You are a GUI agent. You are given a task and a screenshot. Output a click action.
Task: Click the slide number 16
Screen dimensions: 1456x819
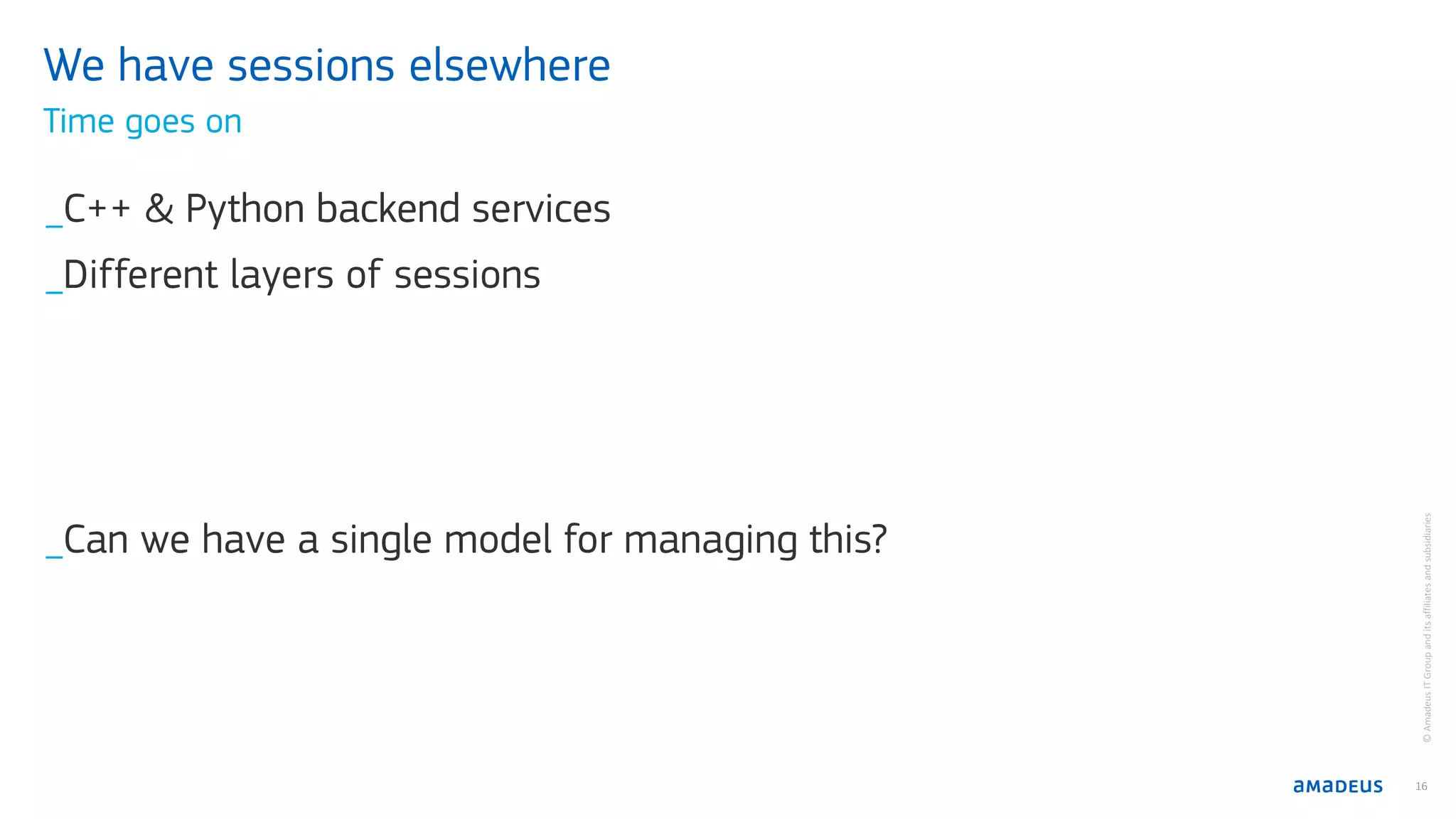[1421, 786]
